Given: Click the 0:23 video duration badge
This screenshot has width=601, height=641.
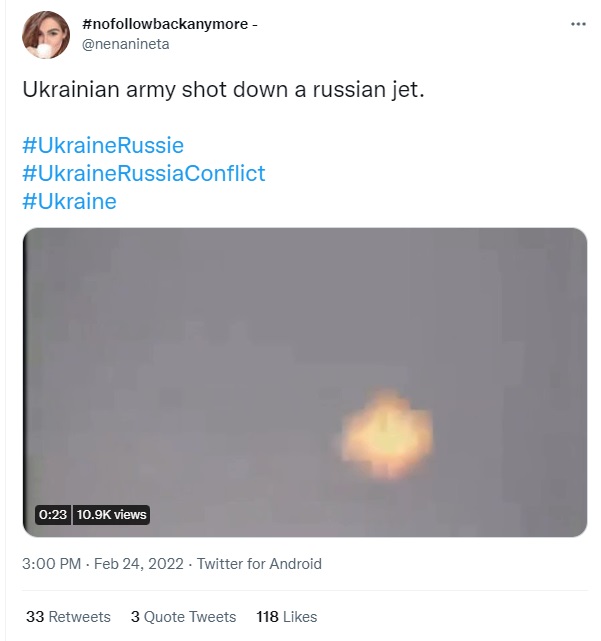Looking at the screenshot, I should point(52,514).
